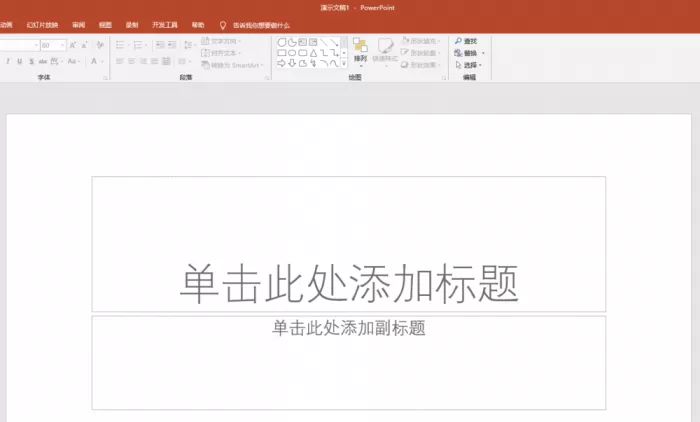Insert the Down Arrow shape
700x422 pixels.
[292, 63]
